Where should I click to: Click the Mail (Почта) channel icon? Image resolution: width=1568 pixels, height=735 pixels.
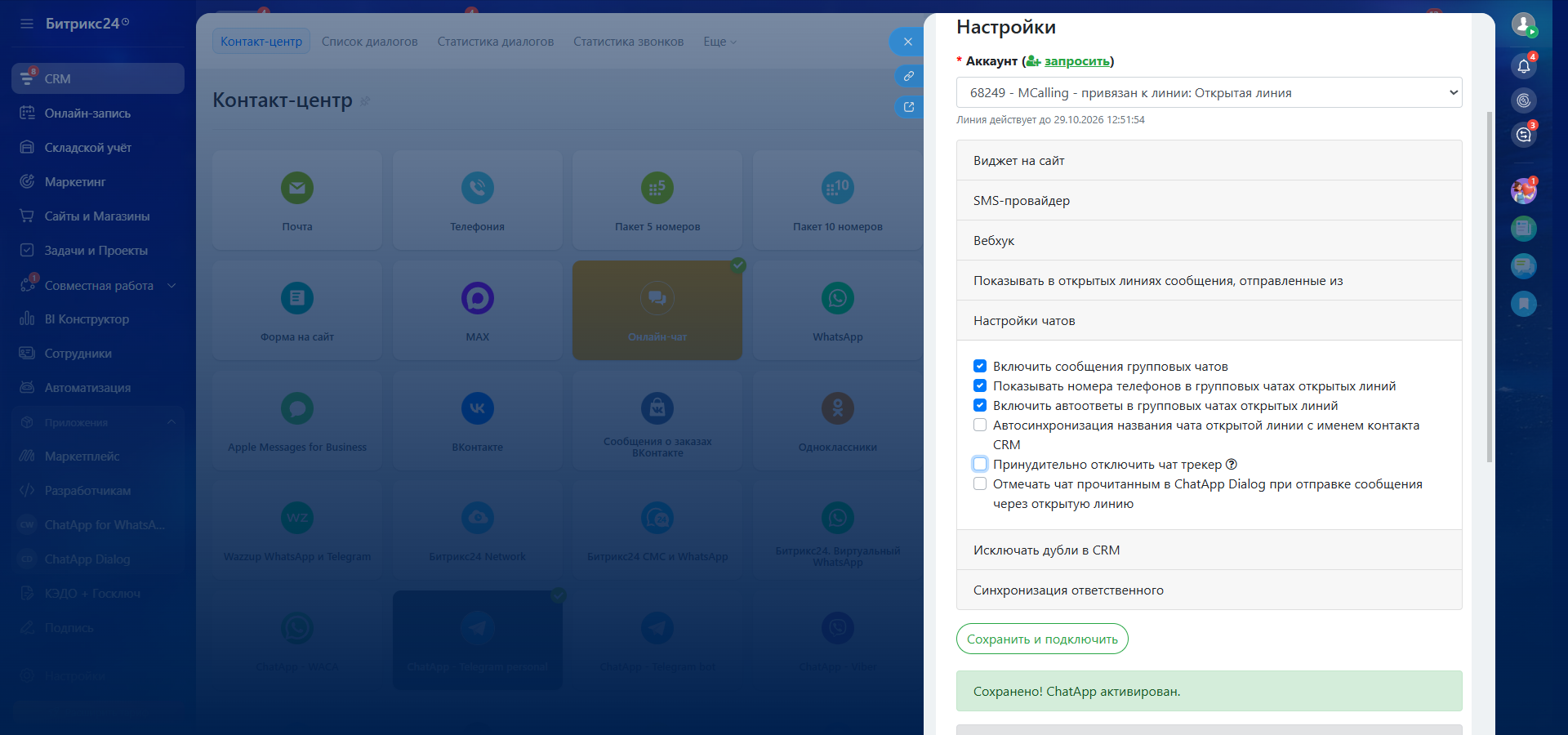(297, 188)
